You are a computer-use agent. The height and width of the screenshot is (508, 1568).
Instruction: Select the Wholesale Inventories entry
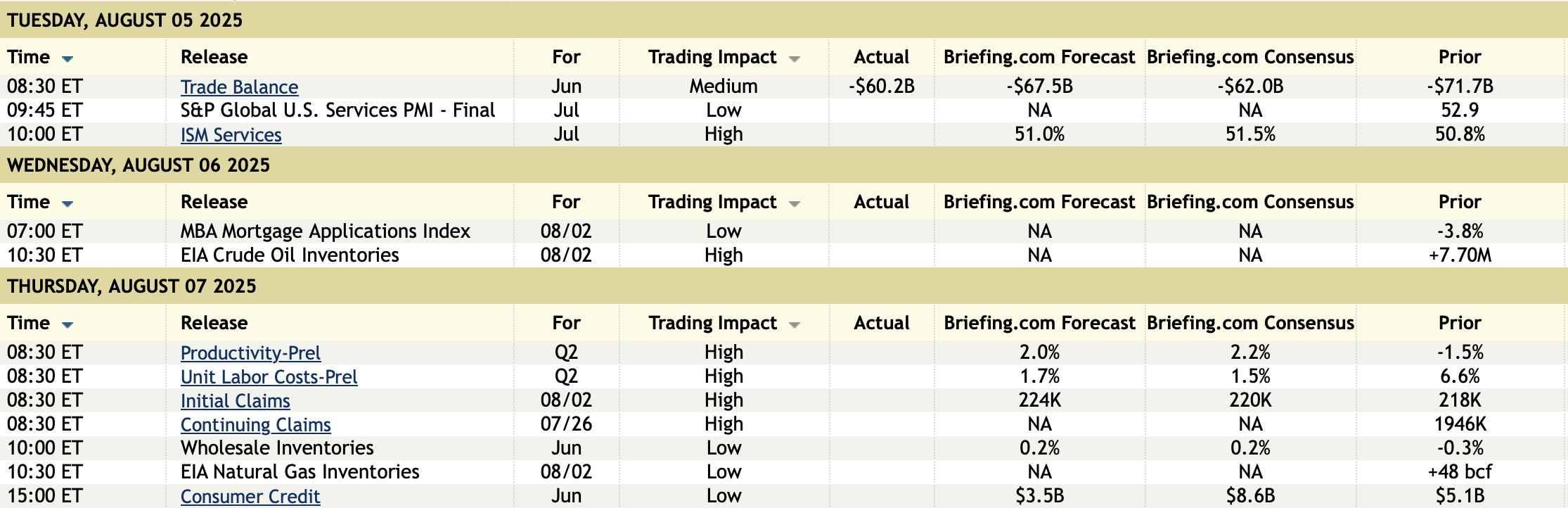pos(277,448)
